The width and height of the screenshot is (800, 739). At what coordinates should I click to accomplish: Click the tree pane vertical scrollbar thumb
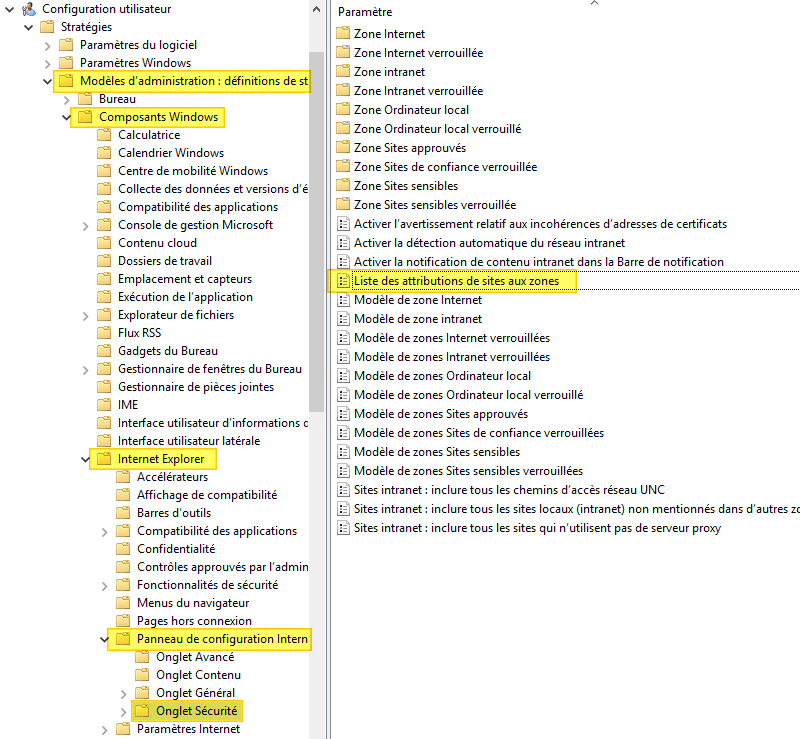point(316,231)
